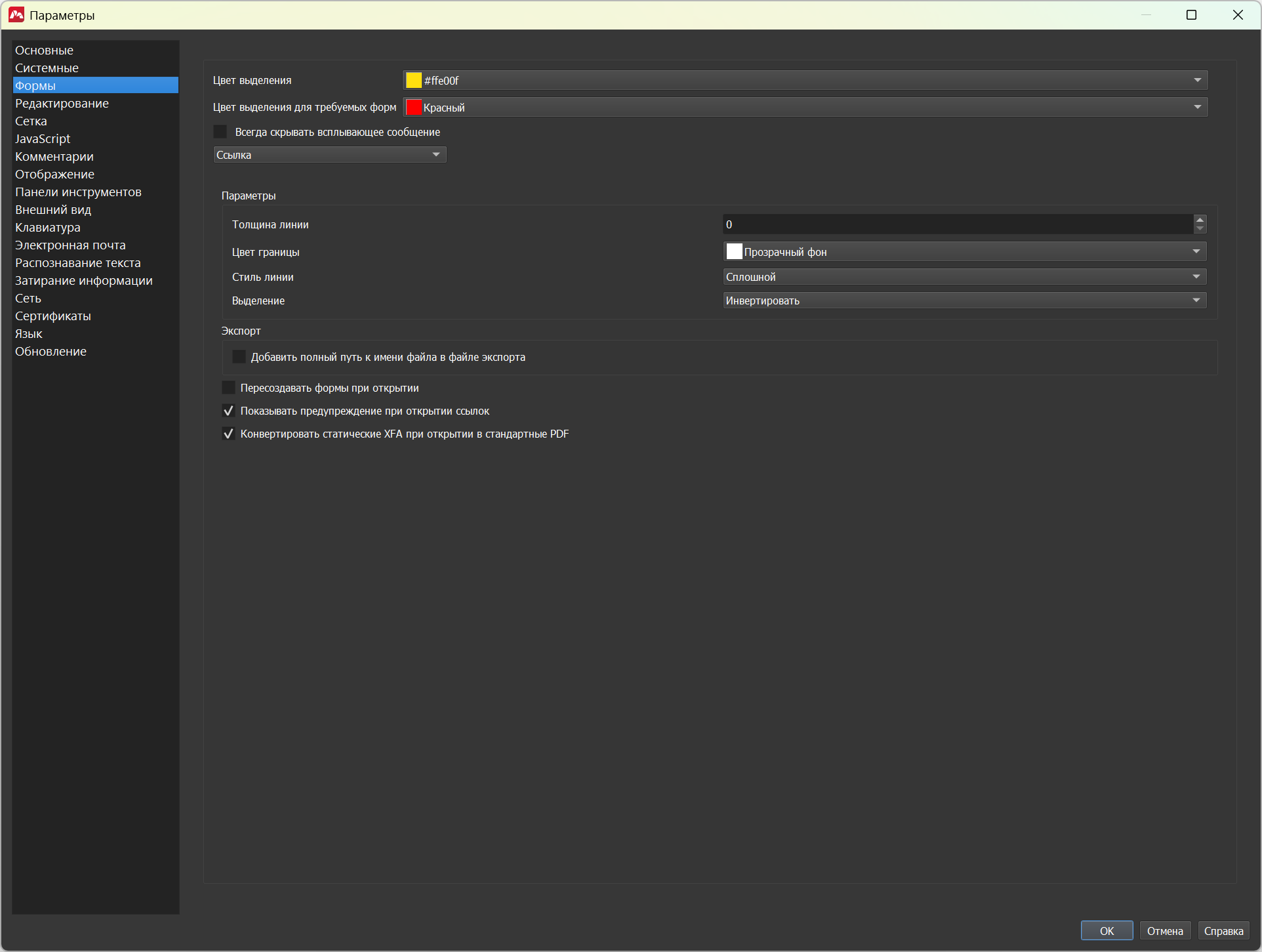Click the white border color swatch
The width and height of the screenshot is (1262, 952).
pos(734,251)
